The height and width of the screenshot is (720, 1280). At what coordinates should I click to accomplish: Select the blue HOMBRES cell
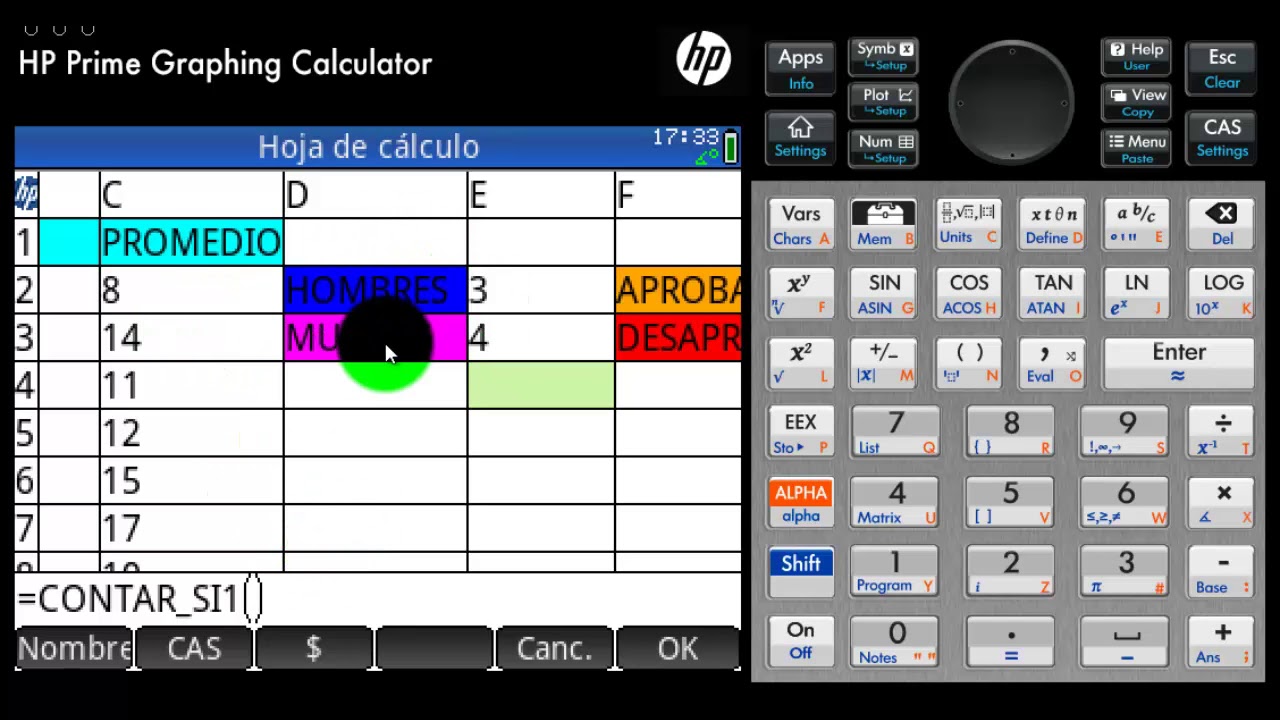[375, 290]
